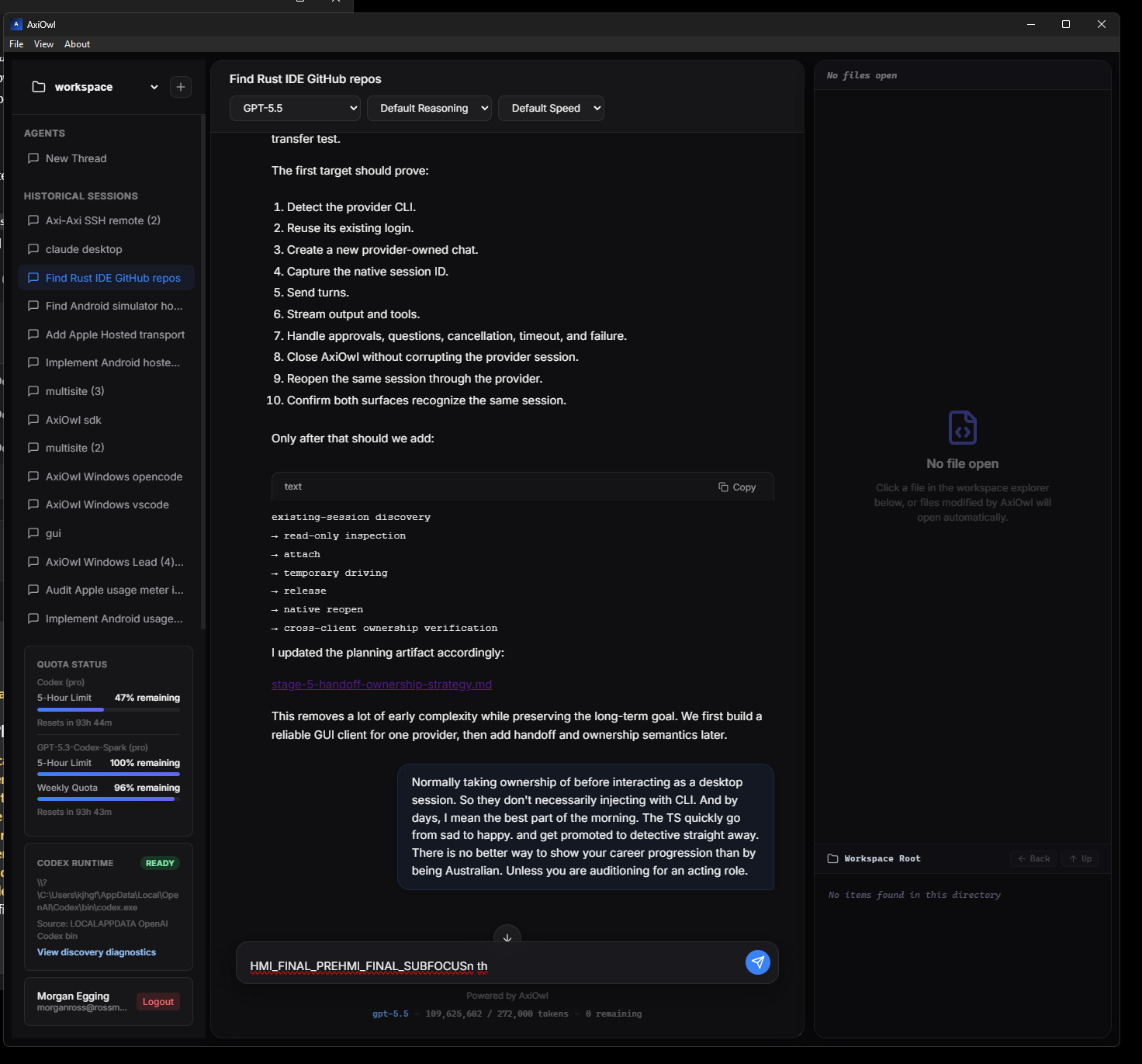Open AxiOwl Windows Lead (4) session

pyautogui.click(x=106, y=562)
